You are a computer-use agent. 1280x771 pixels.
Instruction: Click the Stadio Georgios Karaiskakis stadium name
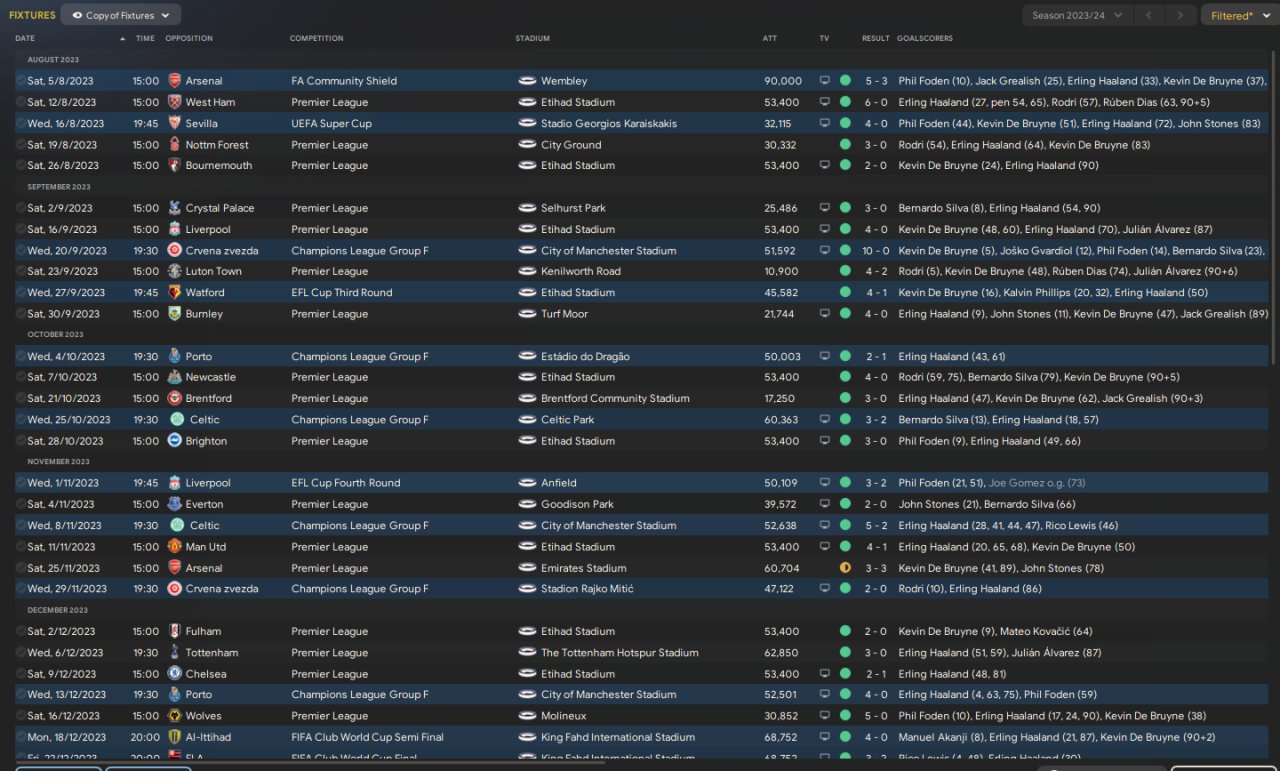(609, 123)
